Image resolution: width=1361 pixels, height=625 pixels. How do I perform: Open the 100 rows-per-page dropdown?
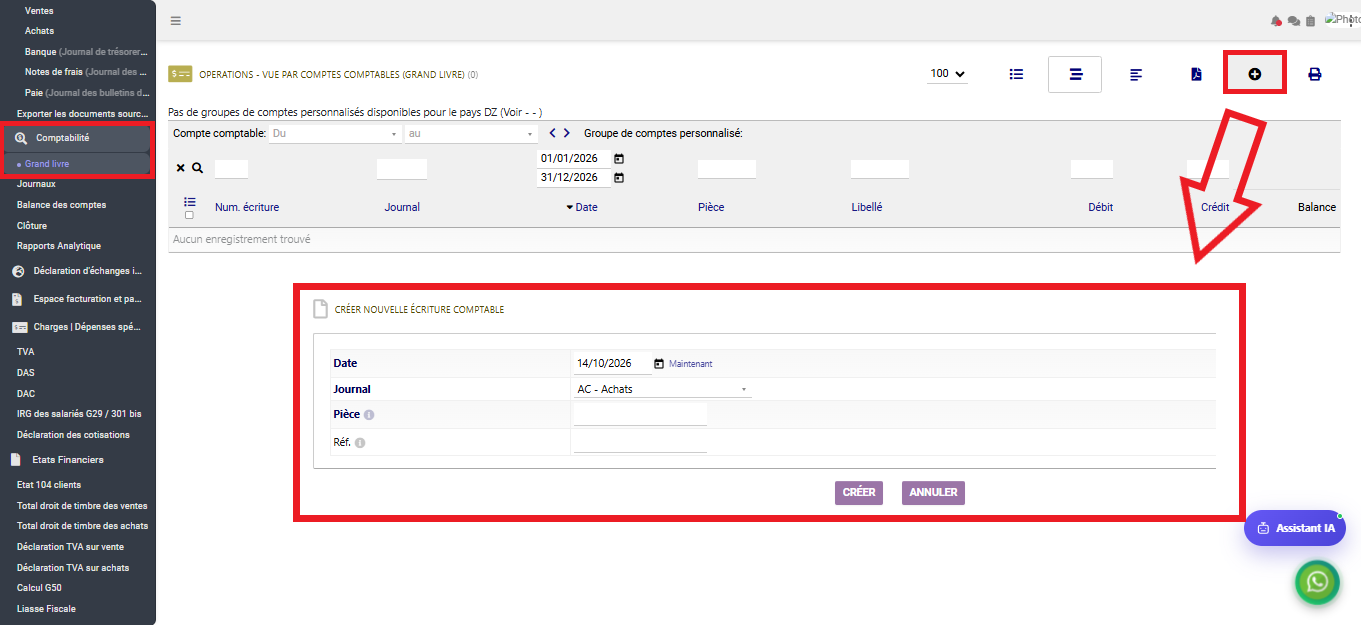click(948, 73)
